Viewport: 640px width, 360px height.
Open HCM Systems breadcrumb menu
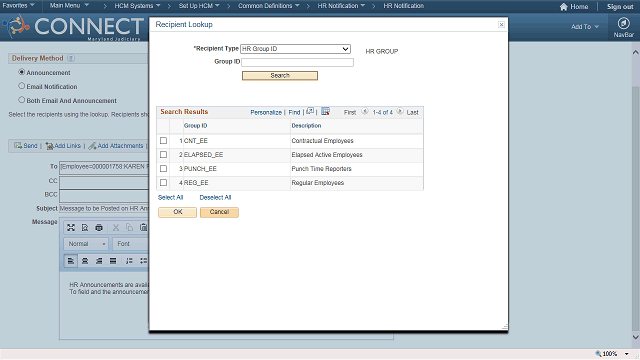[138, 6]
